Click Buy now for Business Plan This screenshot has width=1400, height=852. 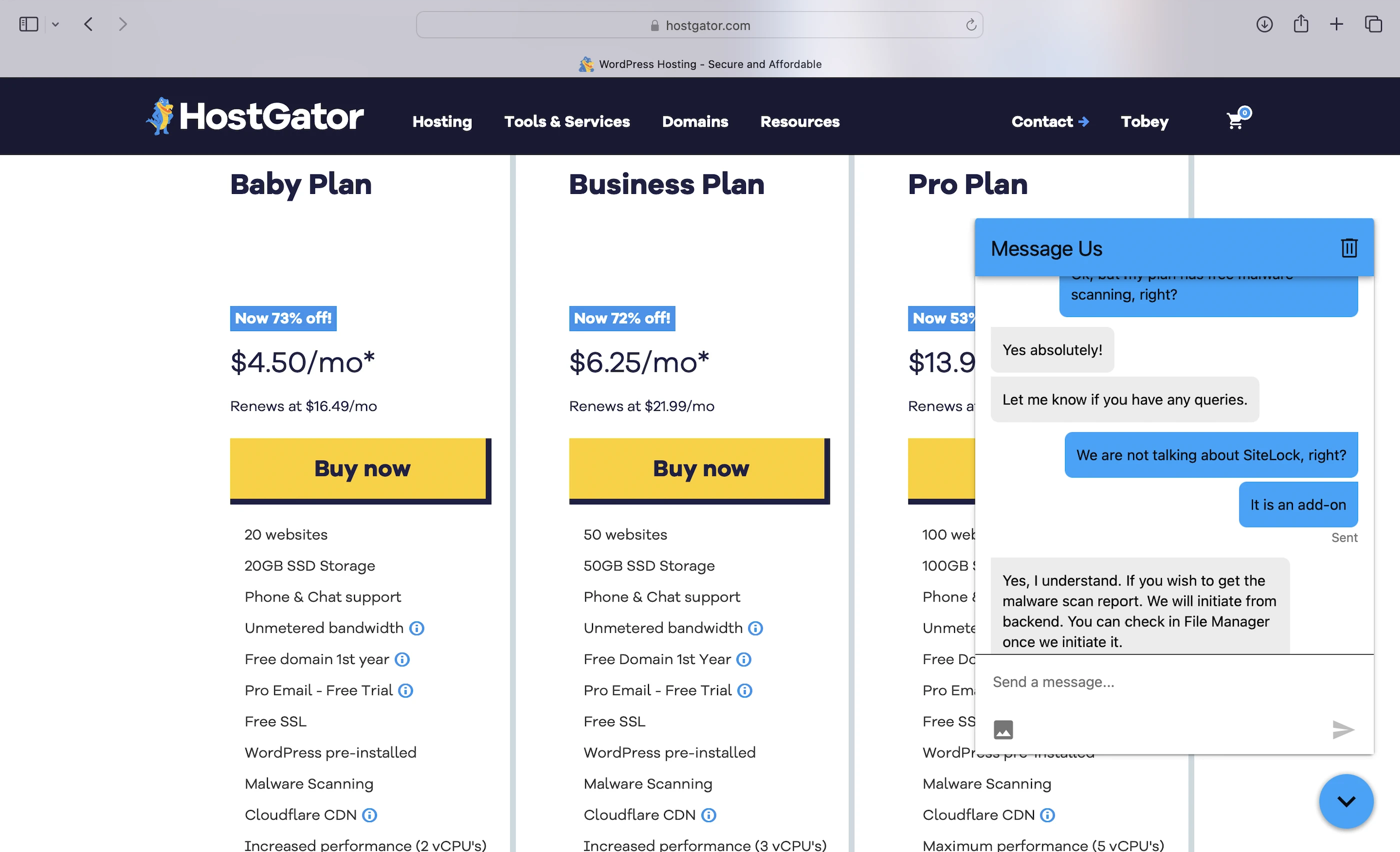click(699, 469)
